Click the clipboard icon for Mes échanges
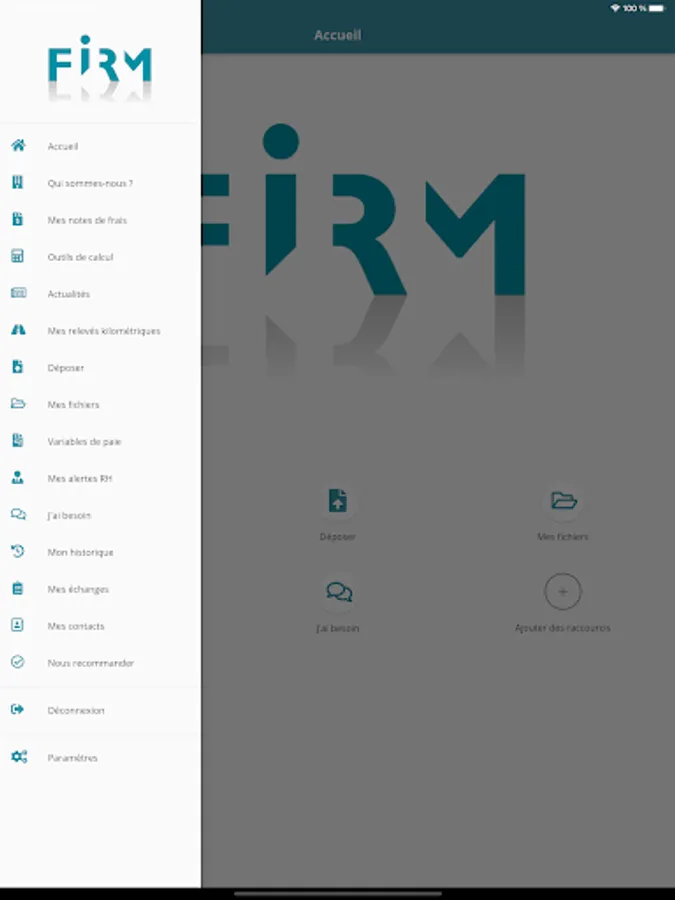 click(18, 588)
